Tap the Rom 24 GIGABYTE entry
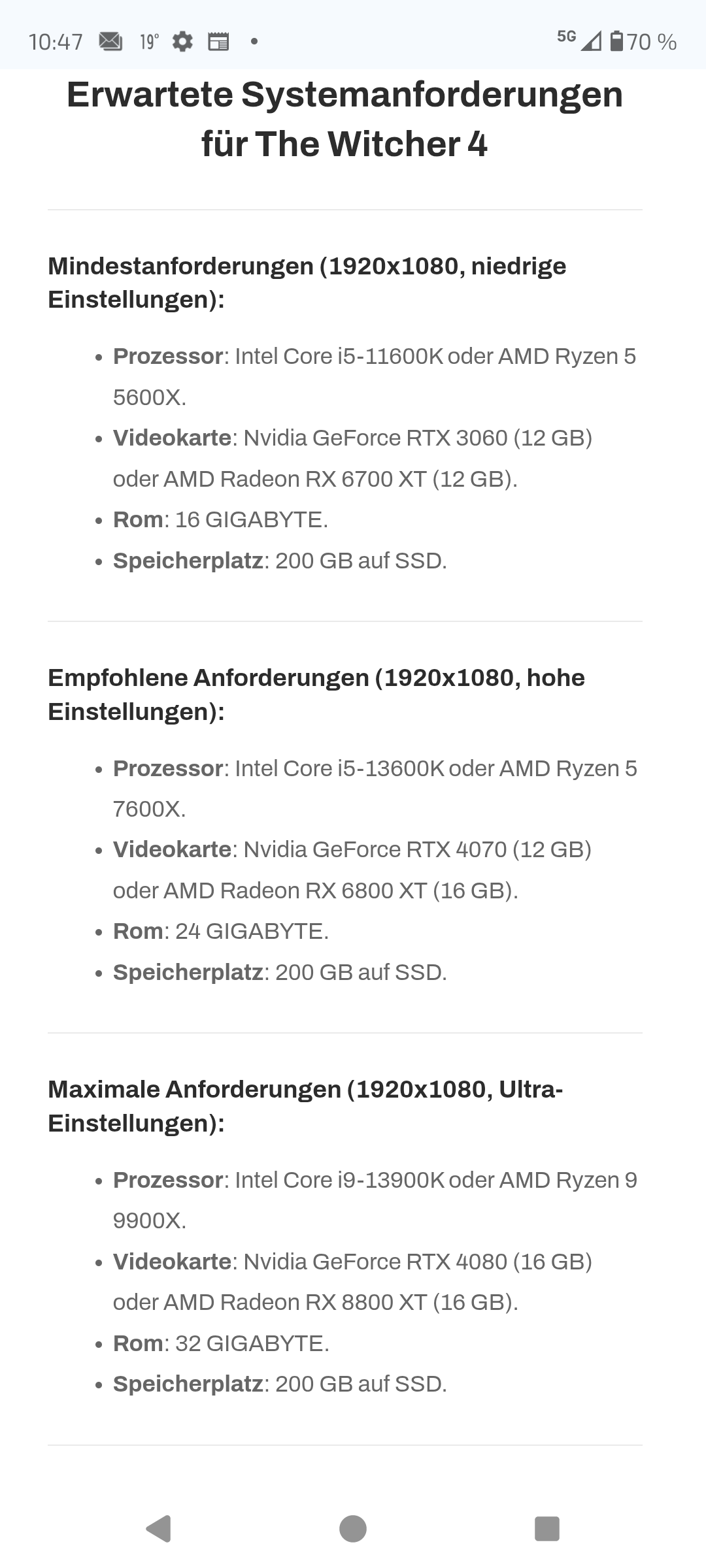 coord(221,931)
